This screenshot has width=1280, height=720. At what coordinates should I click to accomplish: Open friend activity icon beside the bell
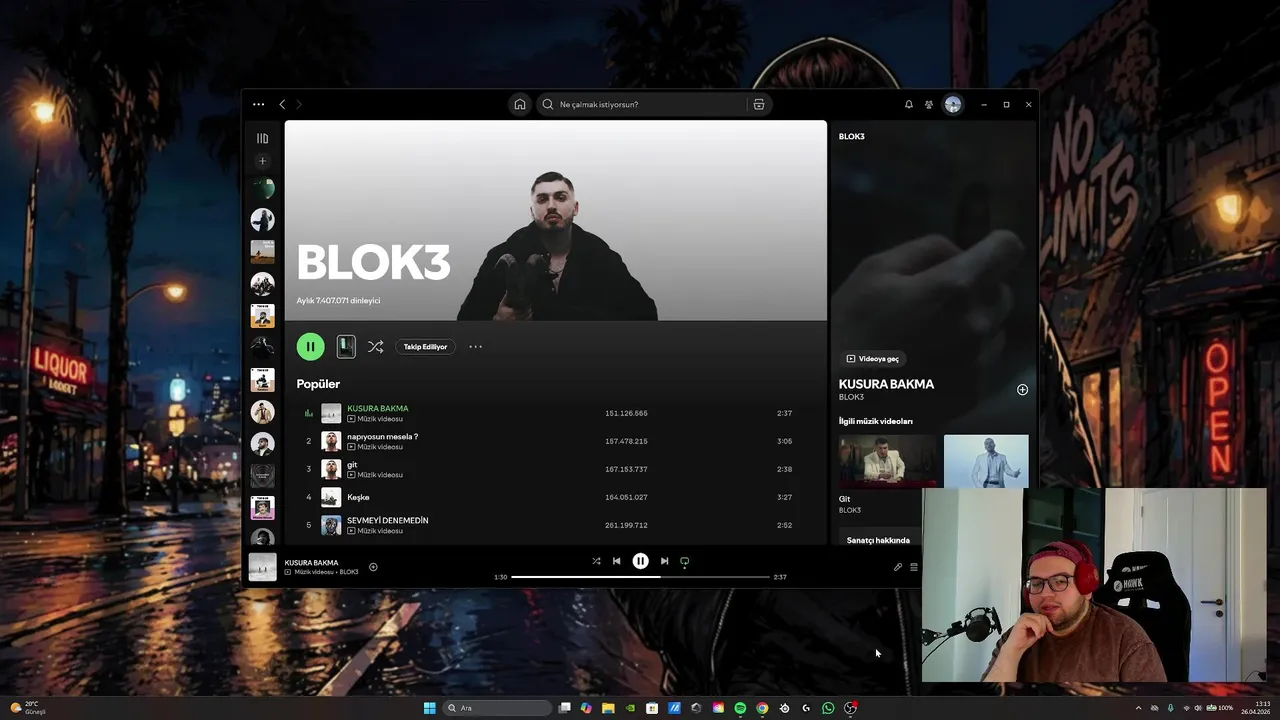pyautogui.click(x=929, y=104)
